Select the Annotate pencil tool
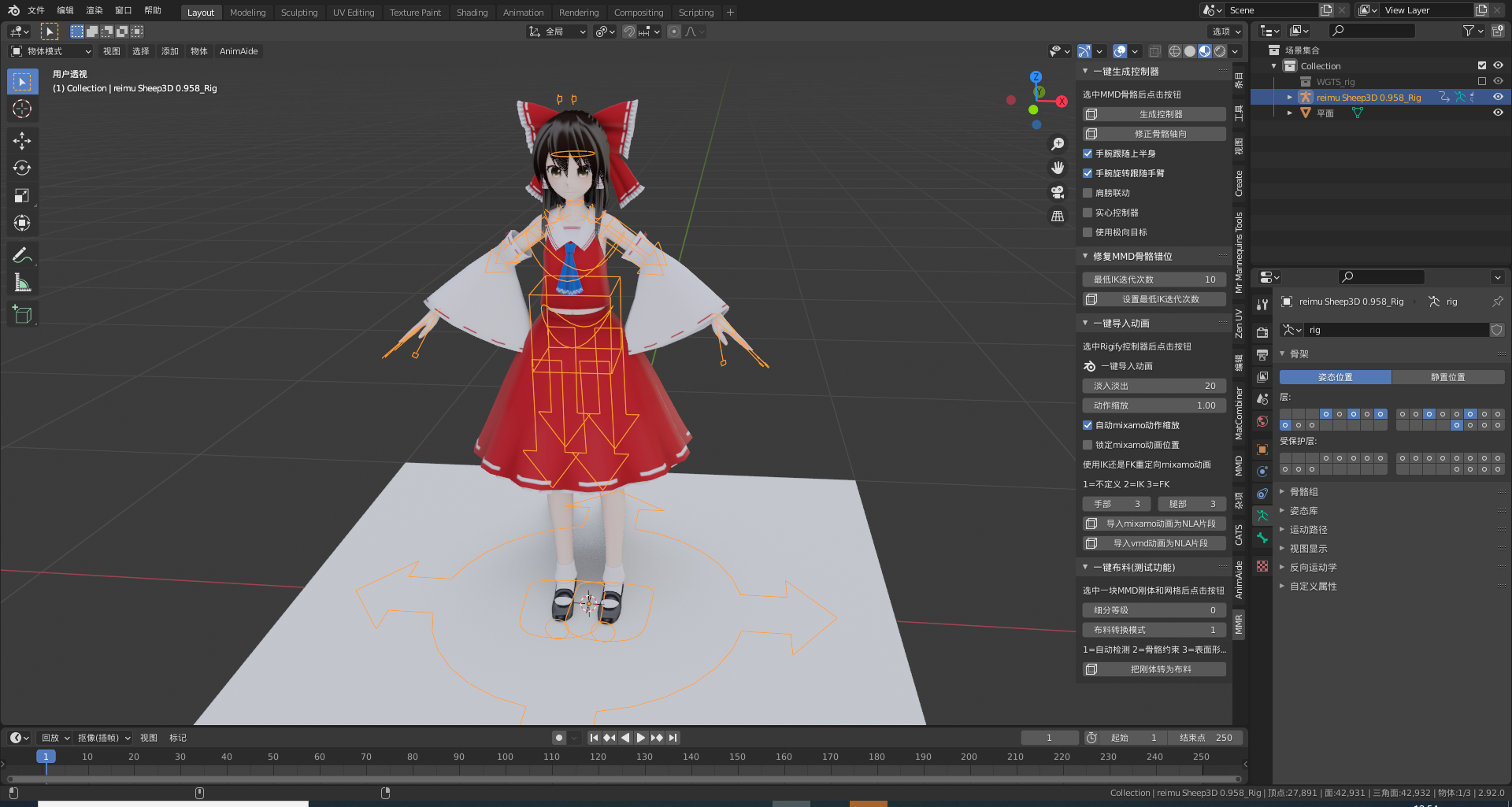Viewport: 1512px width, 807px height. [x=22, y=255]
